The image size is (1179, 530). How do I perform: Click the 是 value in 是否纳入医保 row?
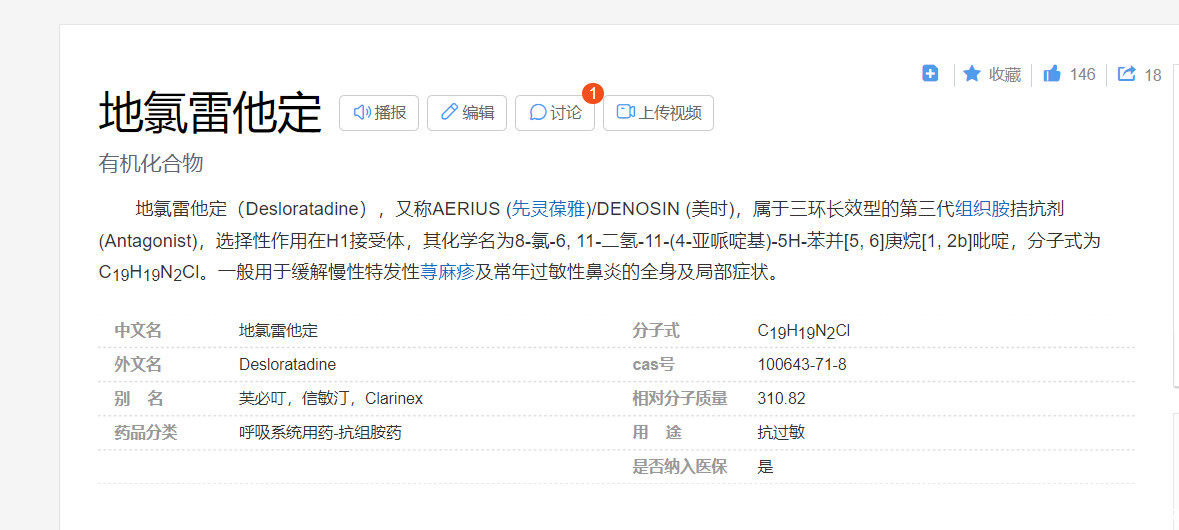765,466
